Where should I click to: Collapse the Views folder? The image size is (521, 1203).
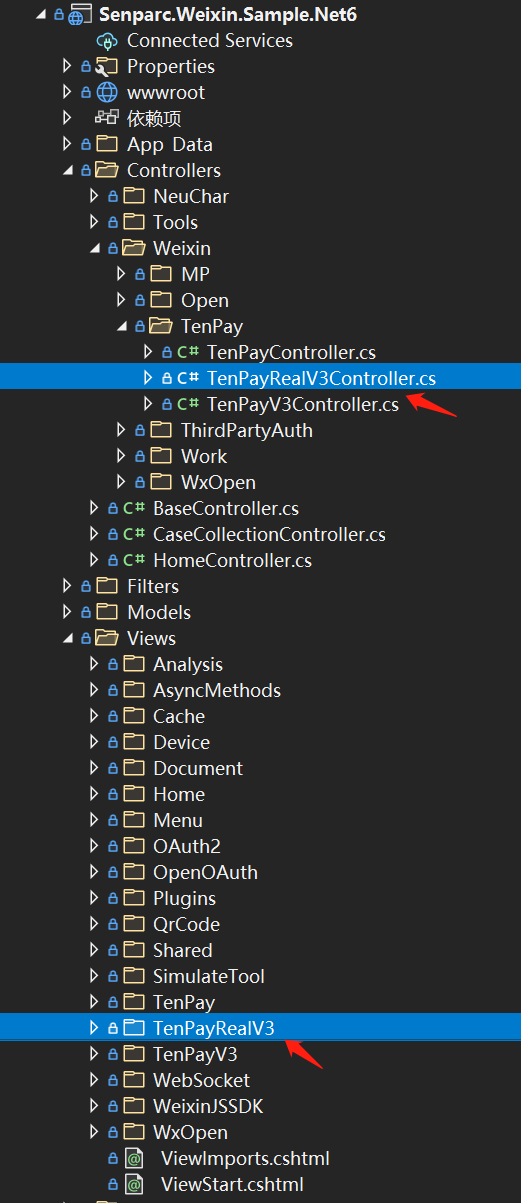68,639
